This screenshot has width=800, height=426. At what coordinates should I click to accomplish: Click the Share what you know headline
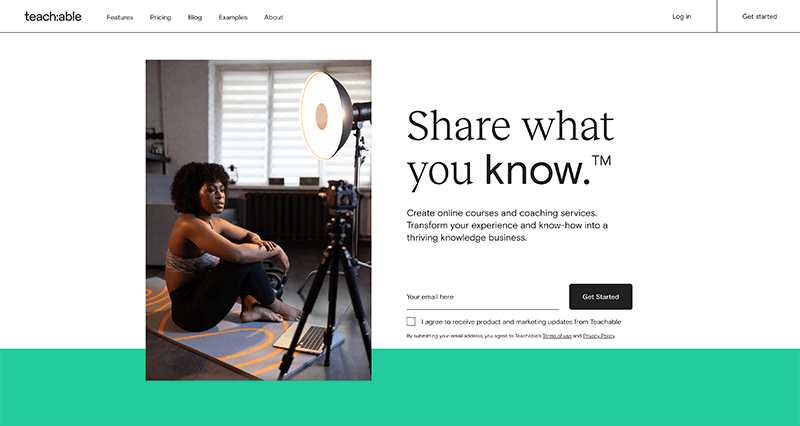[x=510, y=149]
